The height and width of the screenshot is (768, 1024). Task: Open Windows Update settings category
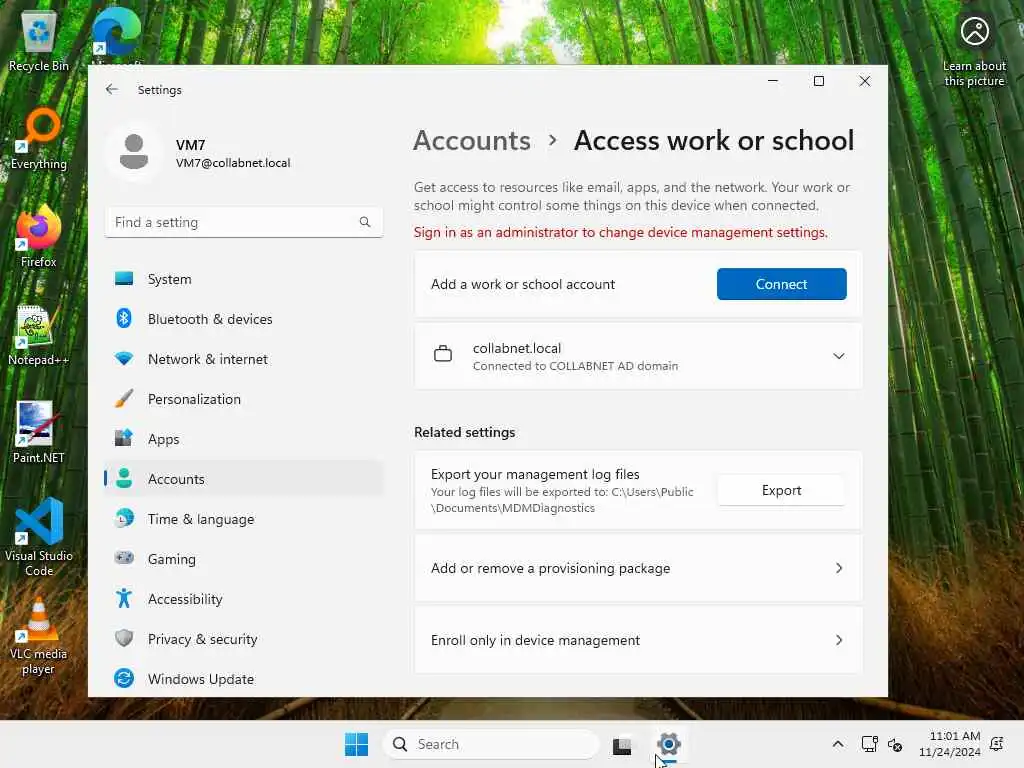(x=244, y=679)
